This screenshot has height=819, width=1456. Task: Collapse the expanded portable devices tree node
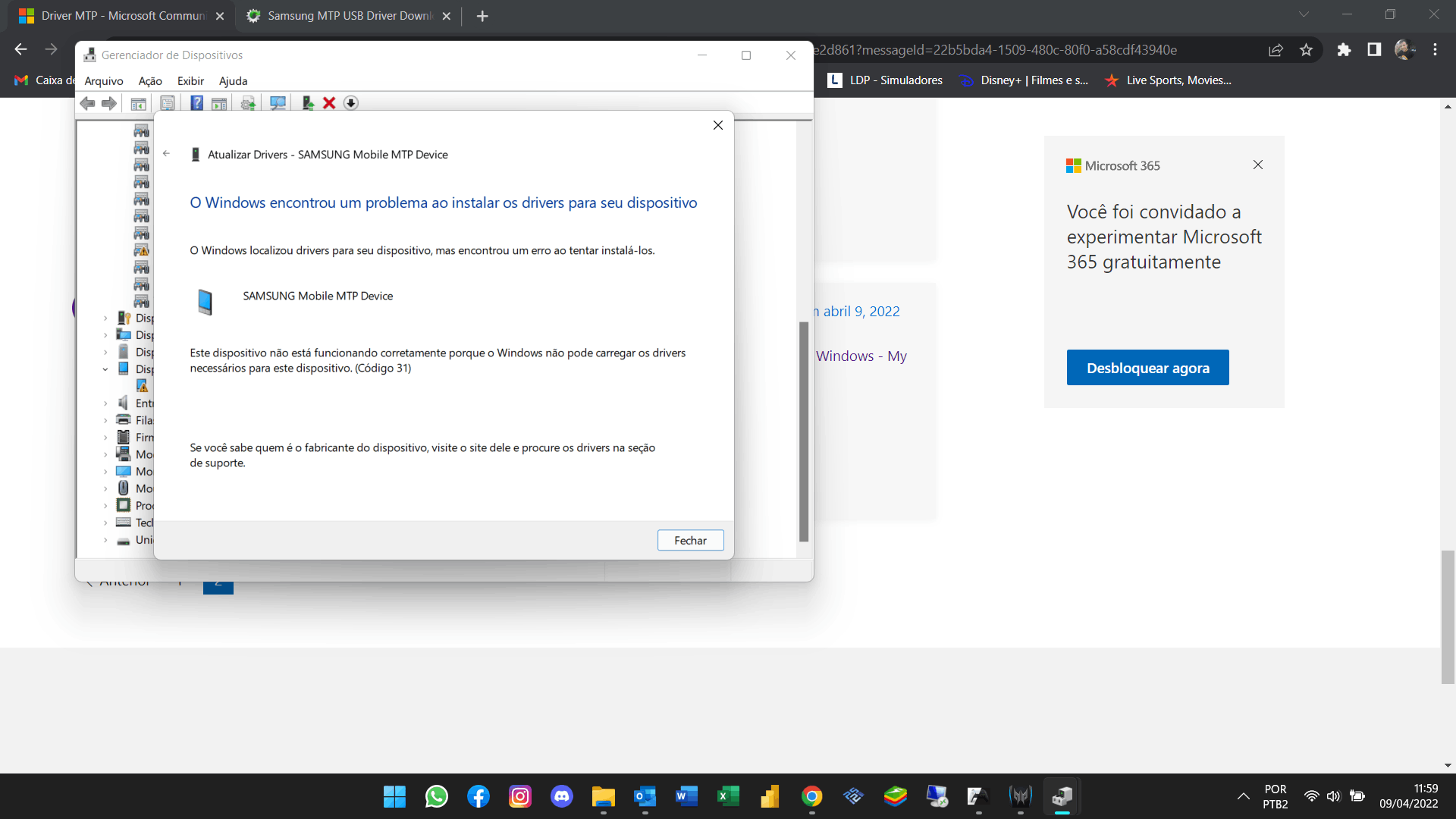point(105,369)
